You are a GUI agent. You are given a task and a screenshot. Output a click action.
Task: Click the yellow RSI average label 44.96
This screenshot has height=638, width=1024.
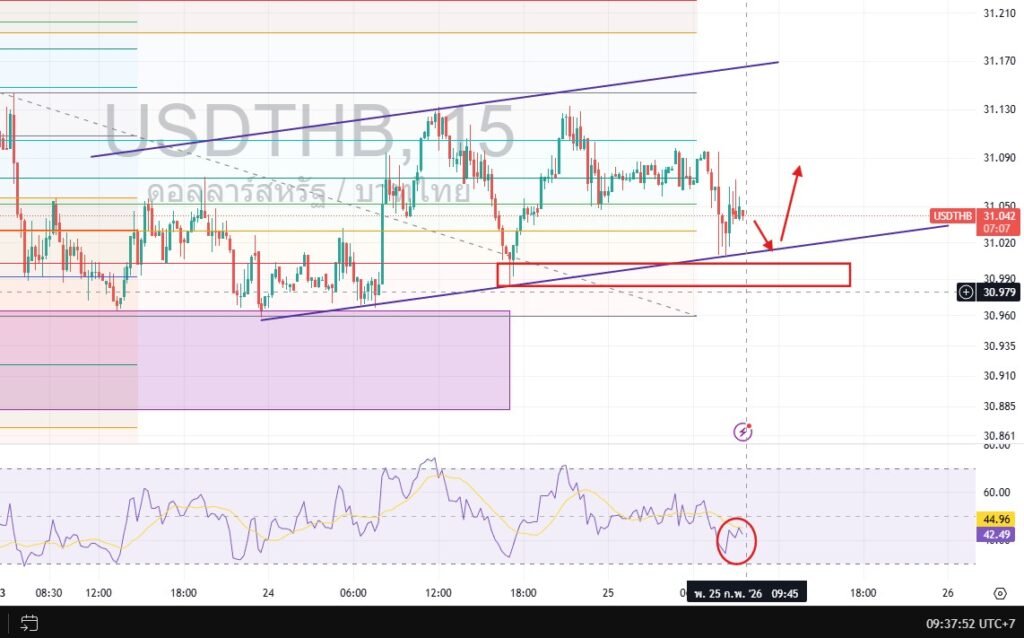pos(996,519)
